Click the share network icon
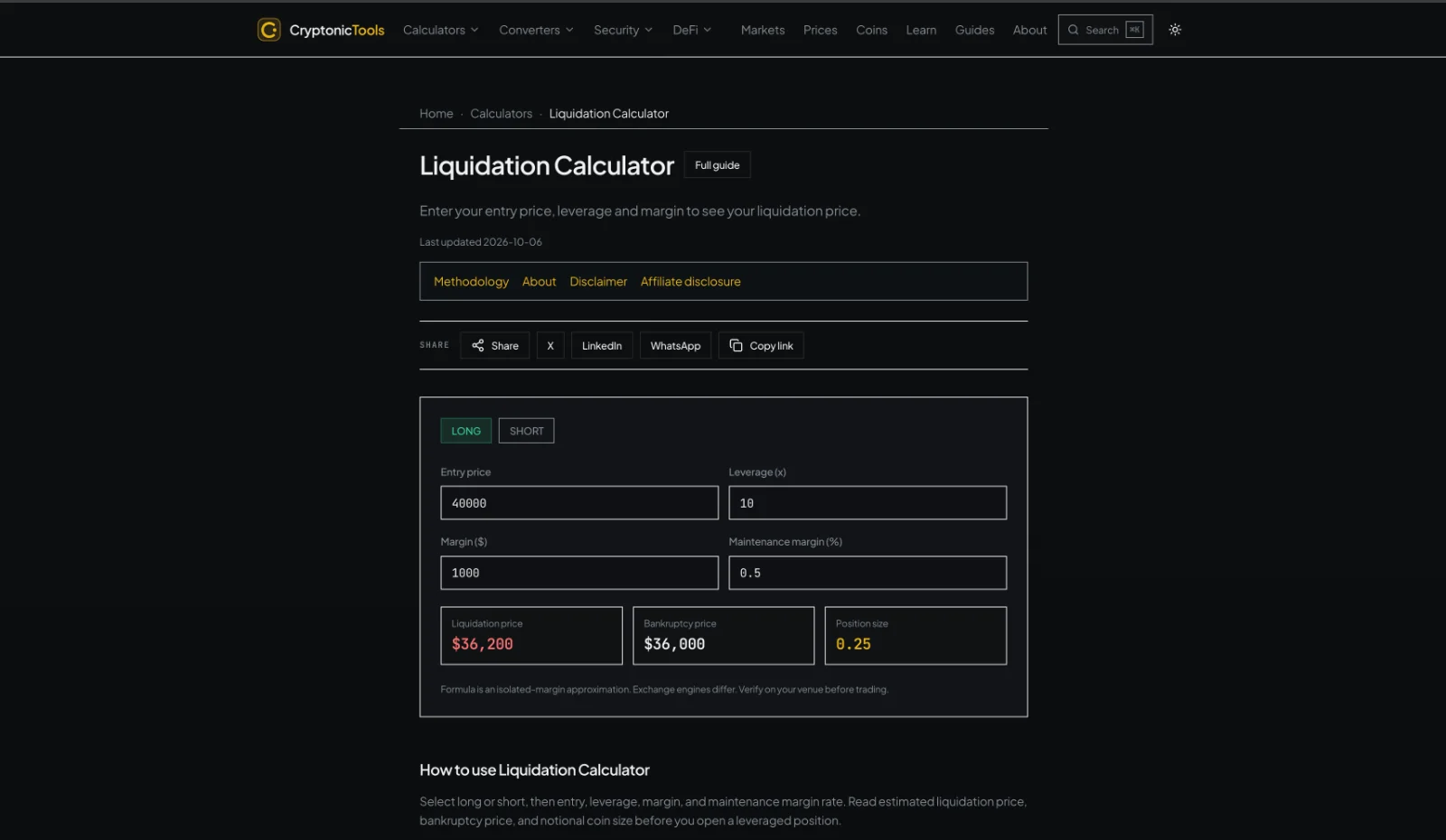This screenshot has height=840, width=1446. point(478,345)
